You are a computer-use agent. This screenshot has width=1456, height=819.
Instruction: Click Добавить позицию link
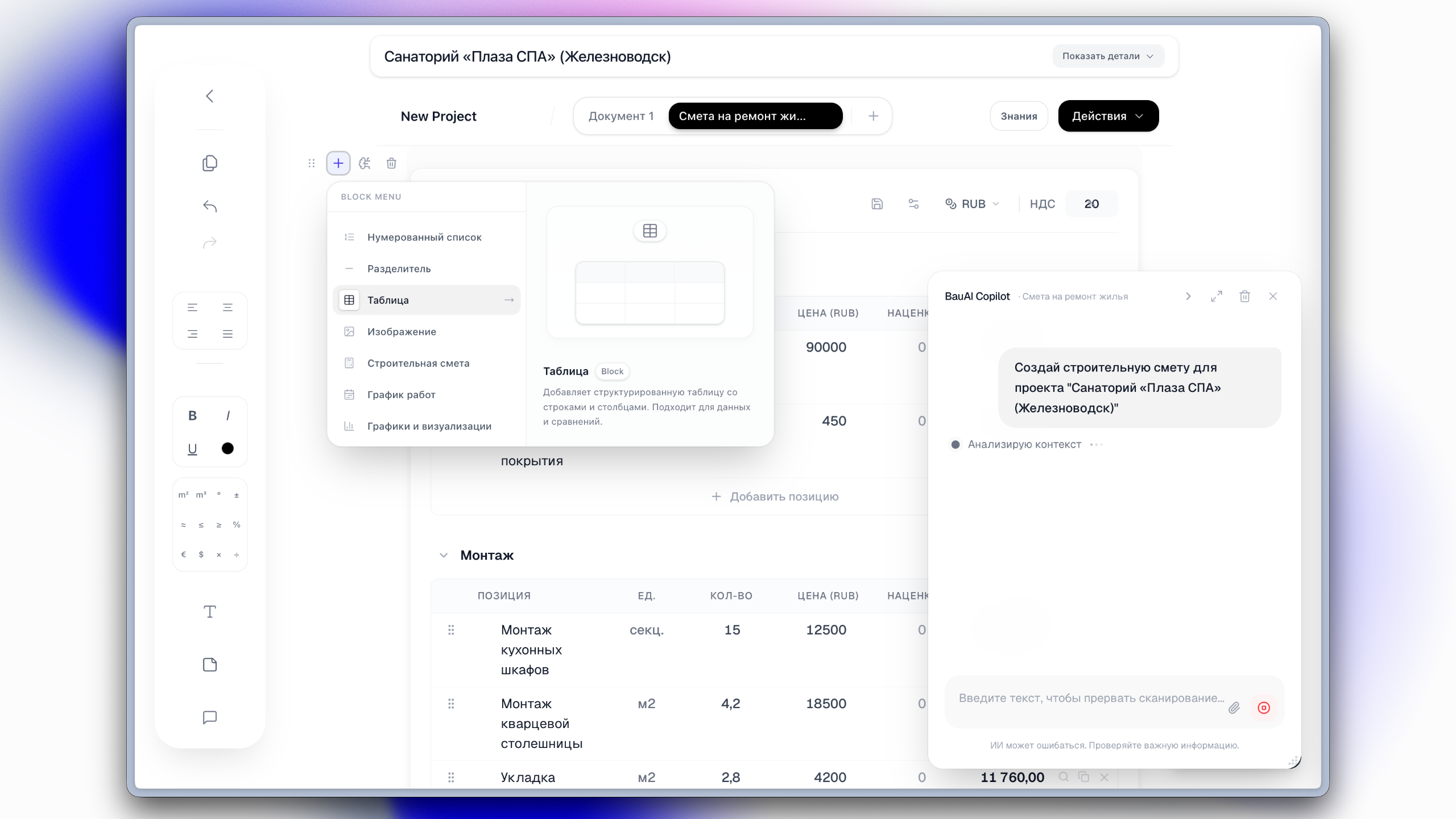(x=775, y=497)
